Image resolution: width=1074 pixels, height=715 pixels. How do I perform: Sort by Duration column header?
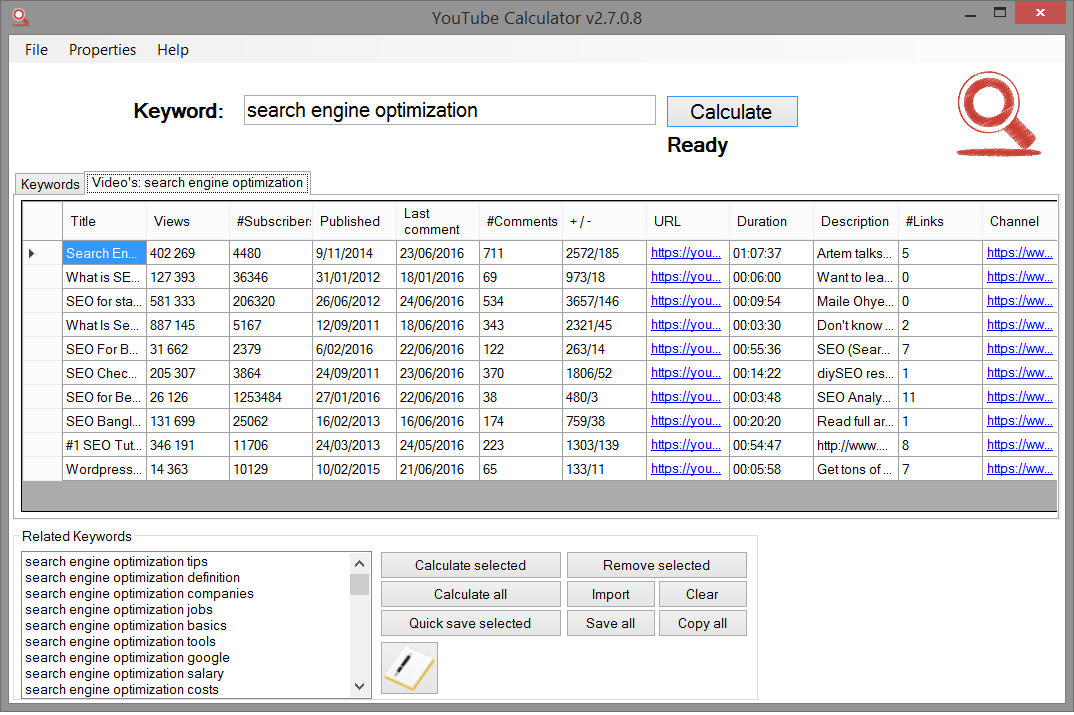click(771, 221)
